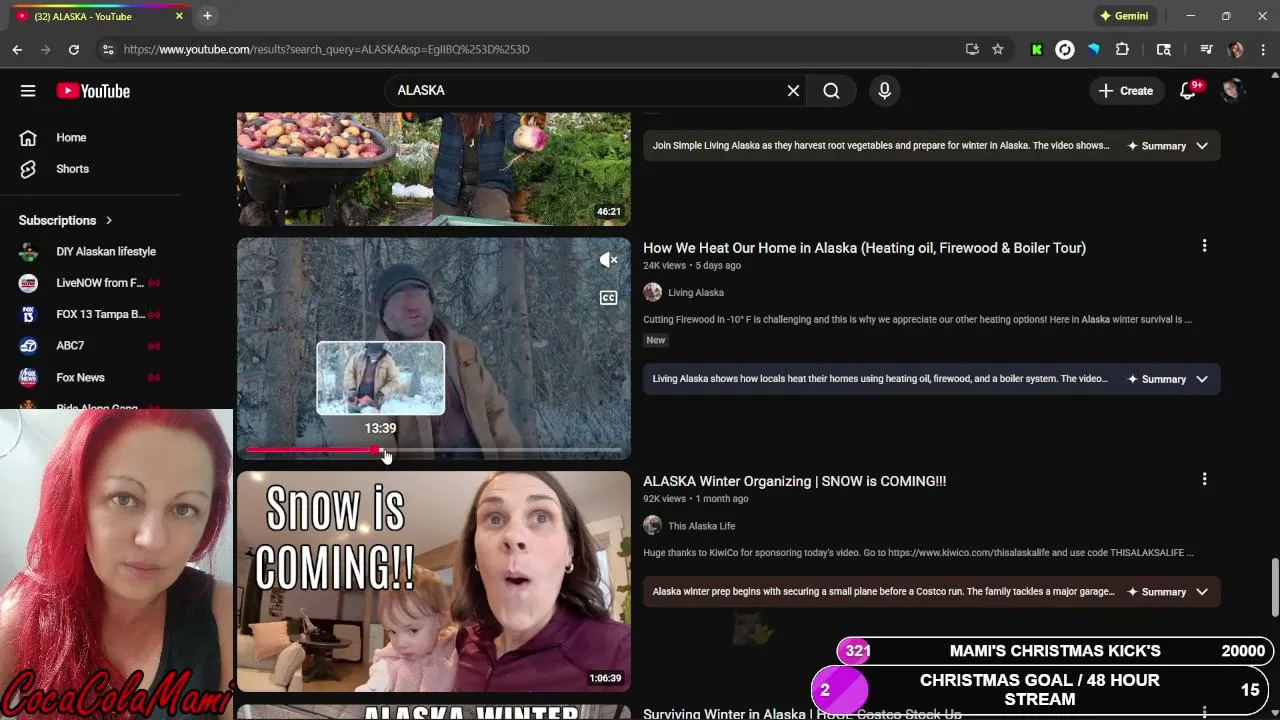
Task: Open media controls icon in toolbar
Action: [x=1206, y=49]
